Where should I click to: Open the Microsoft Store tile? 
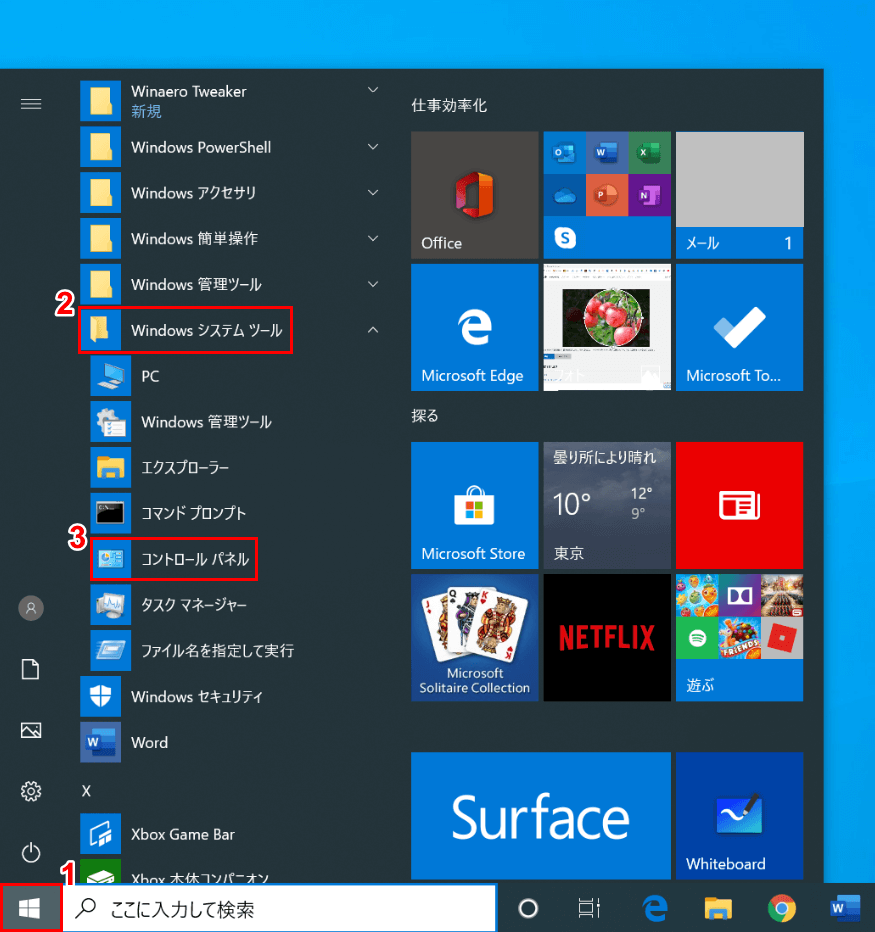pyautogui.click(x=474, y=505)
